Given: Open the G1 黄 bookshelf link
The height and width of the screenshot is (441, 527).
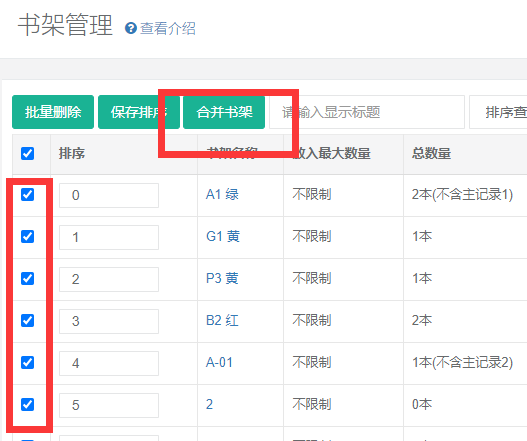Looking at the screenshot, I should click(x=223, y=236).
